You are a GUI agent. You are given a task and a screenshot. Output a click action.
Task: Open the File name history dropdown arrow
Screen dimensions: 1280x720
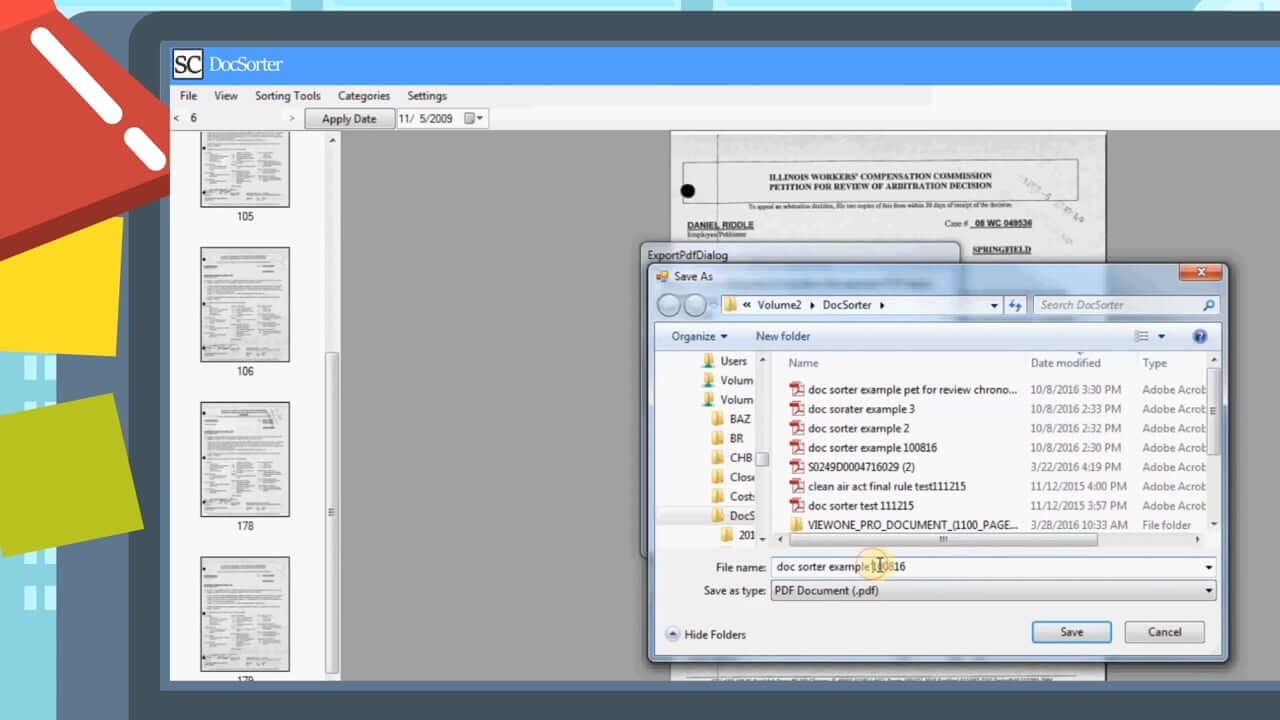[x=1208, y=567]
